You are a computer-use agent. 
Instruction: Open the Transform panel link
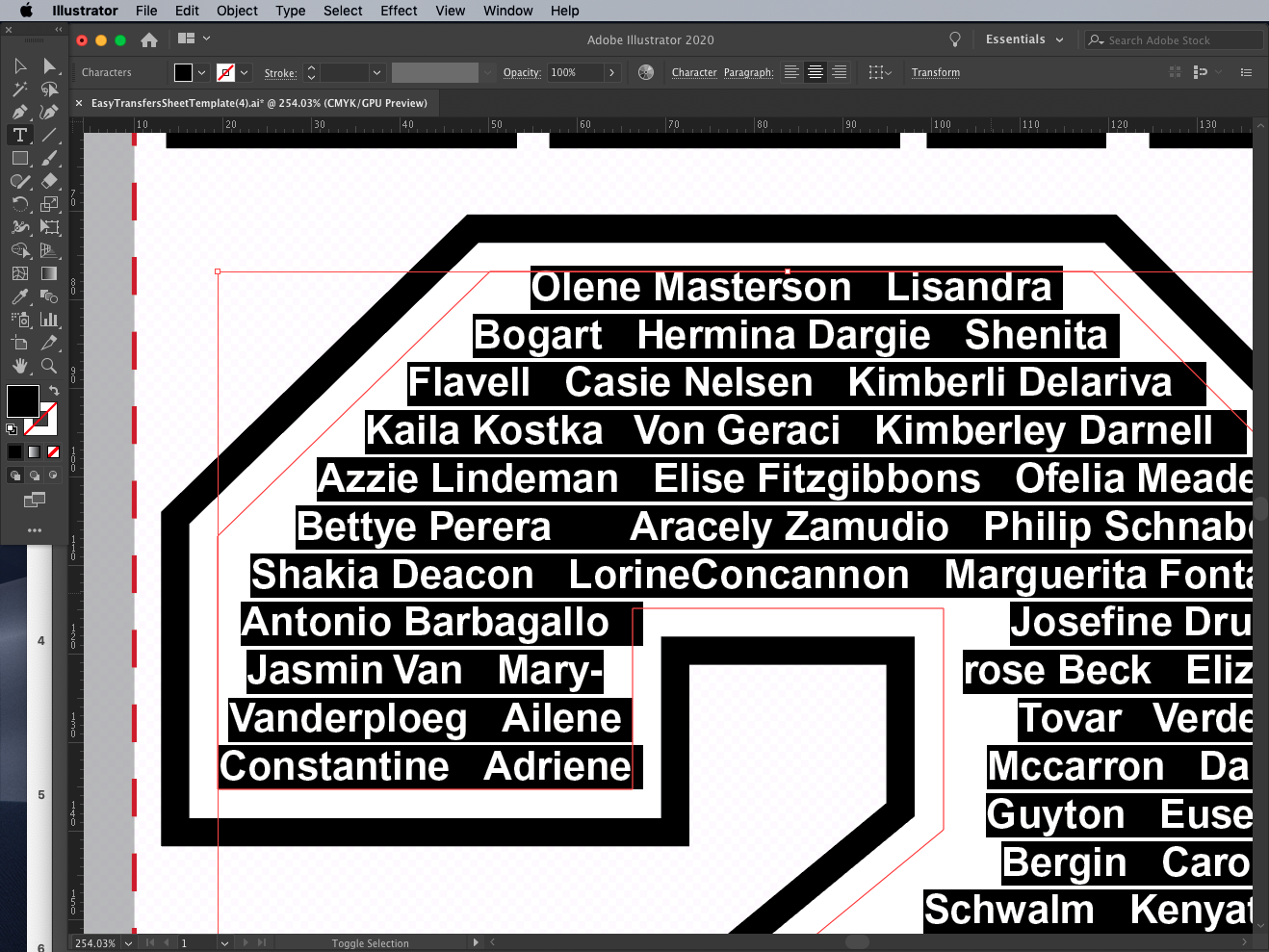pyautogui.click(x=935, y=72)
